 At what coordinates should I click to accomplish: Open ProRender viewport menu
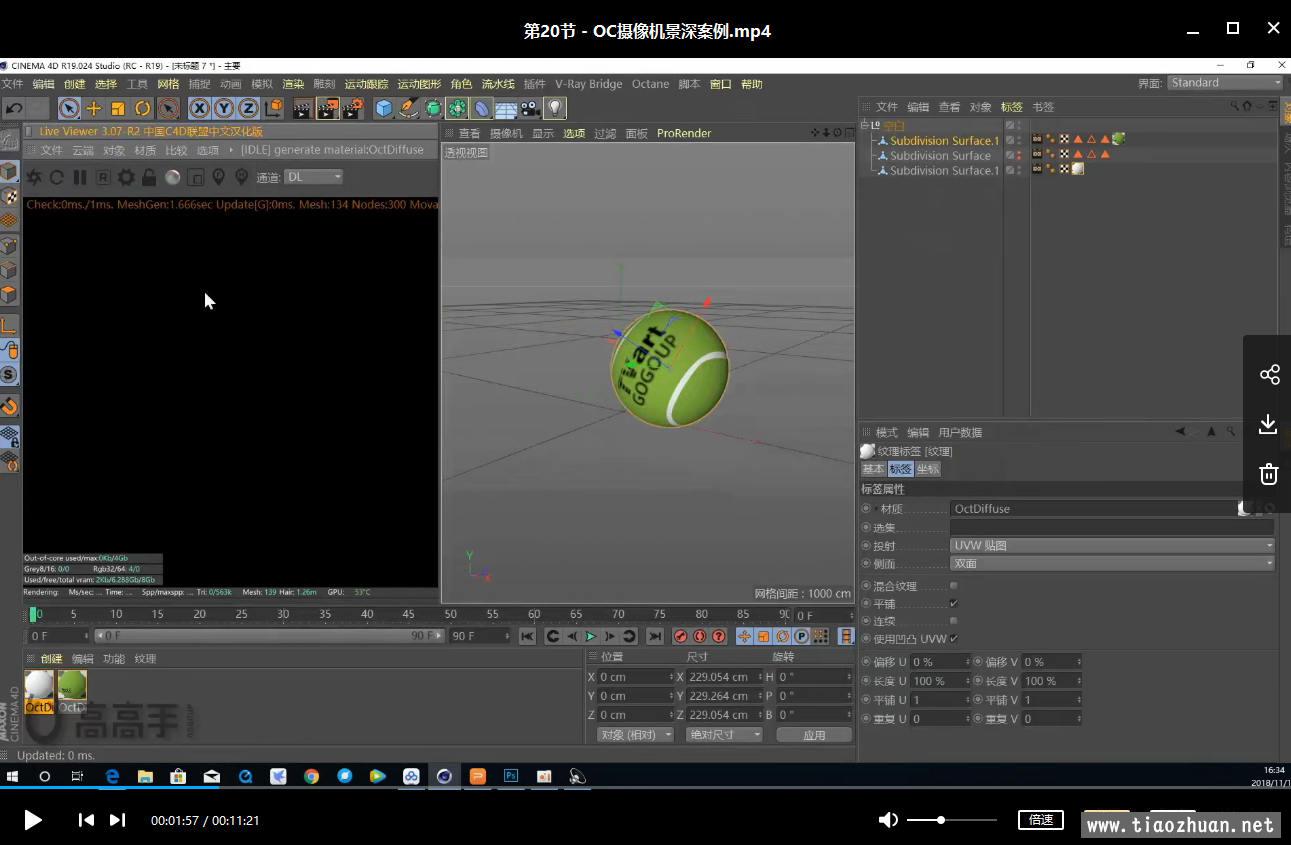coord(684,133)
